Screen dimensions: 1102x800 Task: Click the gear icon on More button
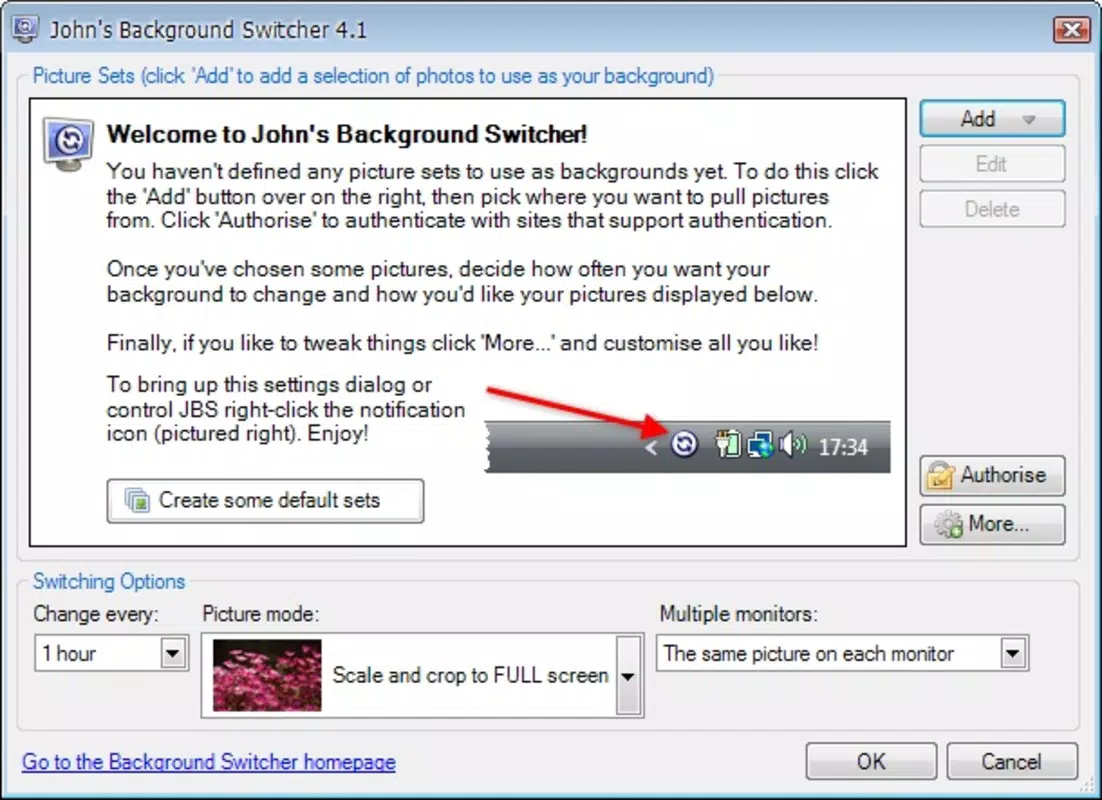click(948, 524)
